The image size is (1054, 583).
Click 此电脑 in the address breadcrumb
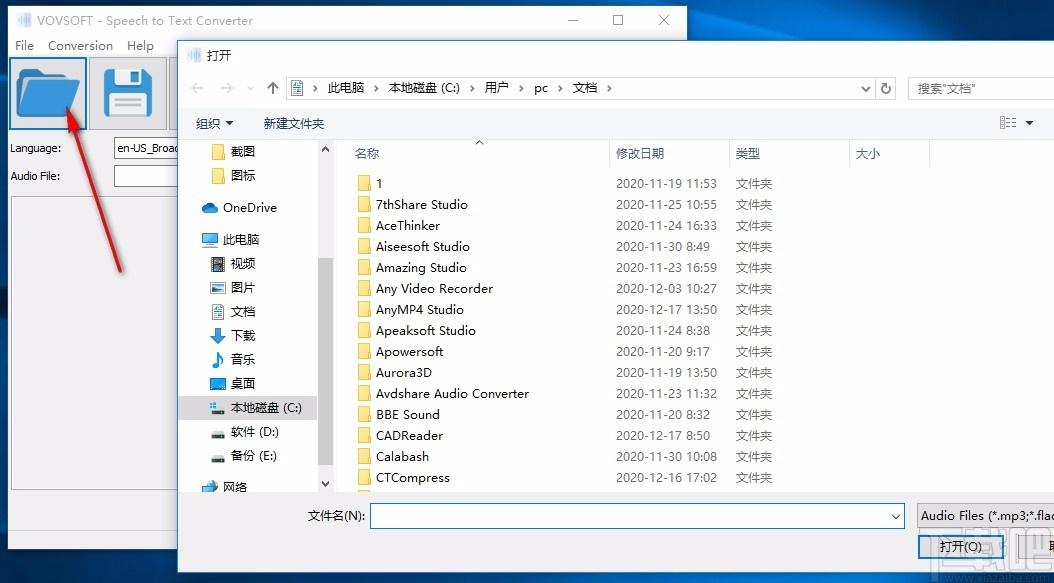click(x=346, y=88)
